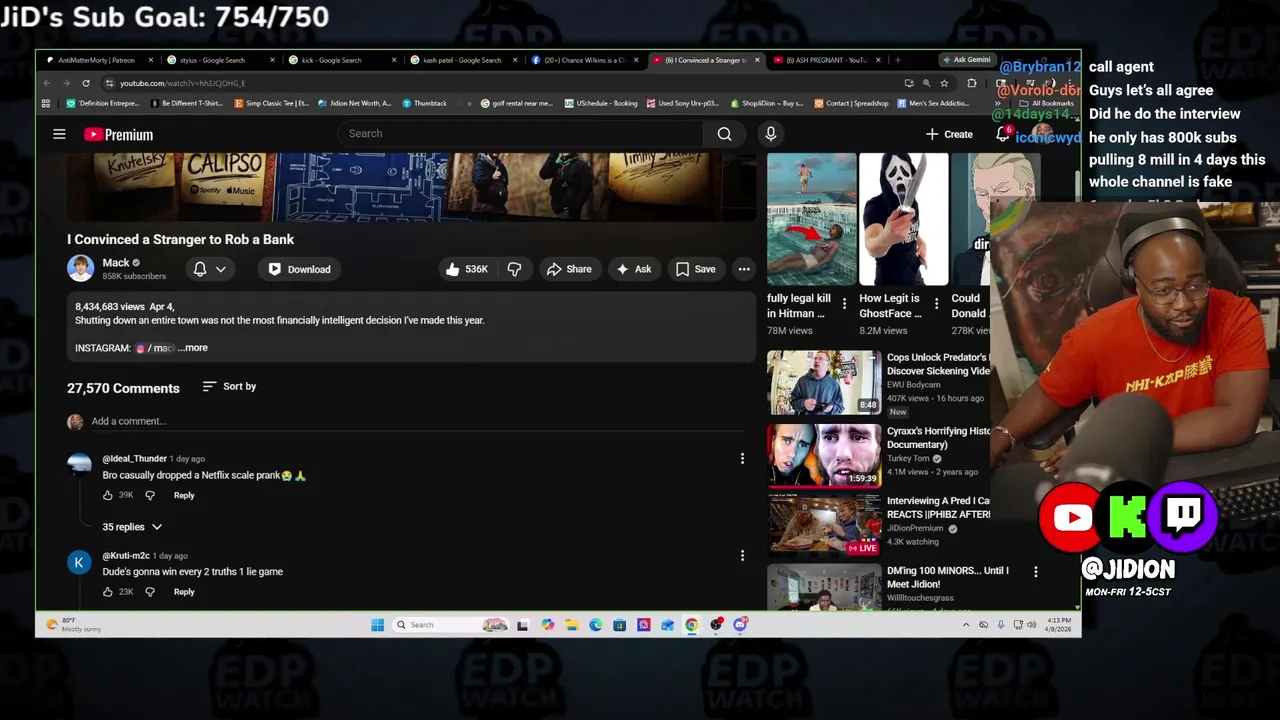Open a new browser tab
This screenshot has width=1280, height=720.
(x=897, y=60)
